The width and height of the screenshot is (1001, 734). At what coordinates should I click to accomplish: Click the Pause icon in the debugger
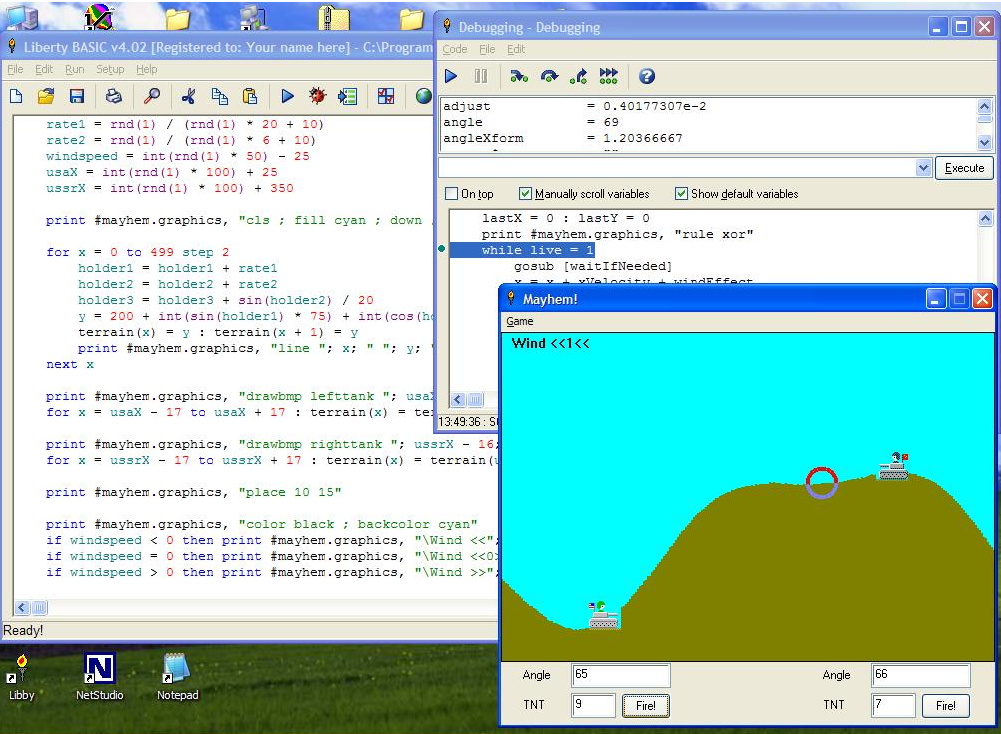(x=481, y=76)
